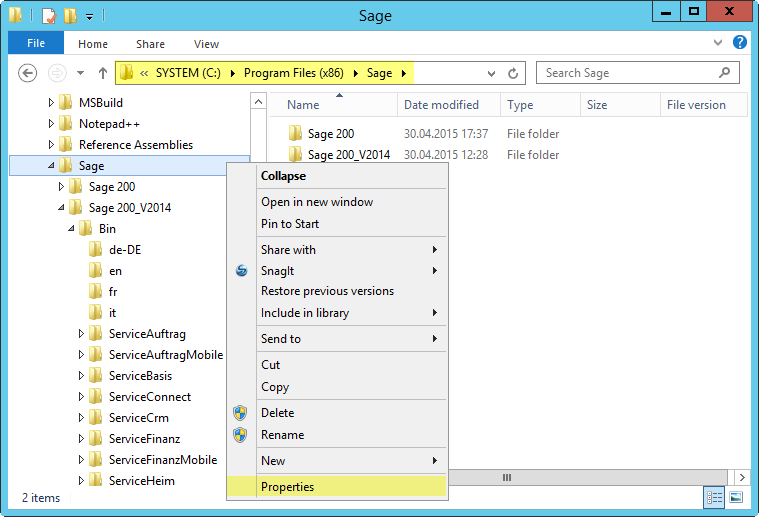Click the New folder quick access icon
Image resolution: width=759 pixels, height=517 pixels.
coord(71,16)
